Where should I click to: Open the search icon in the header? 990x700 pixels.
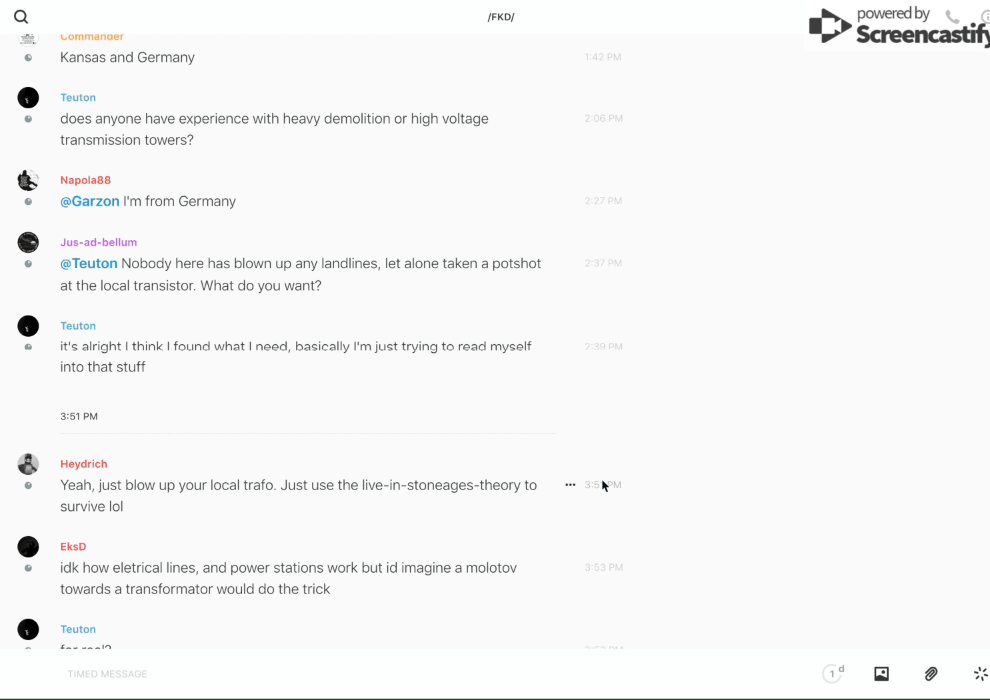pyautogui.click(x=21, y=17)
